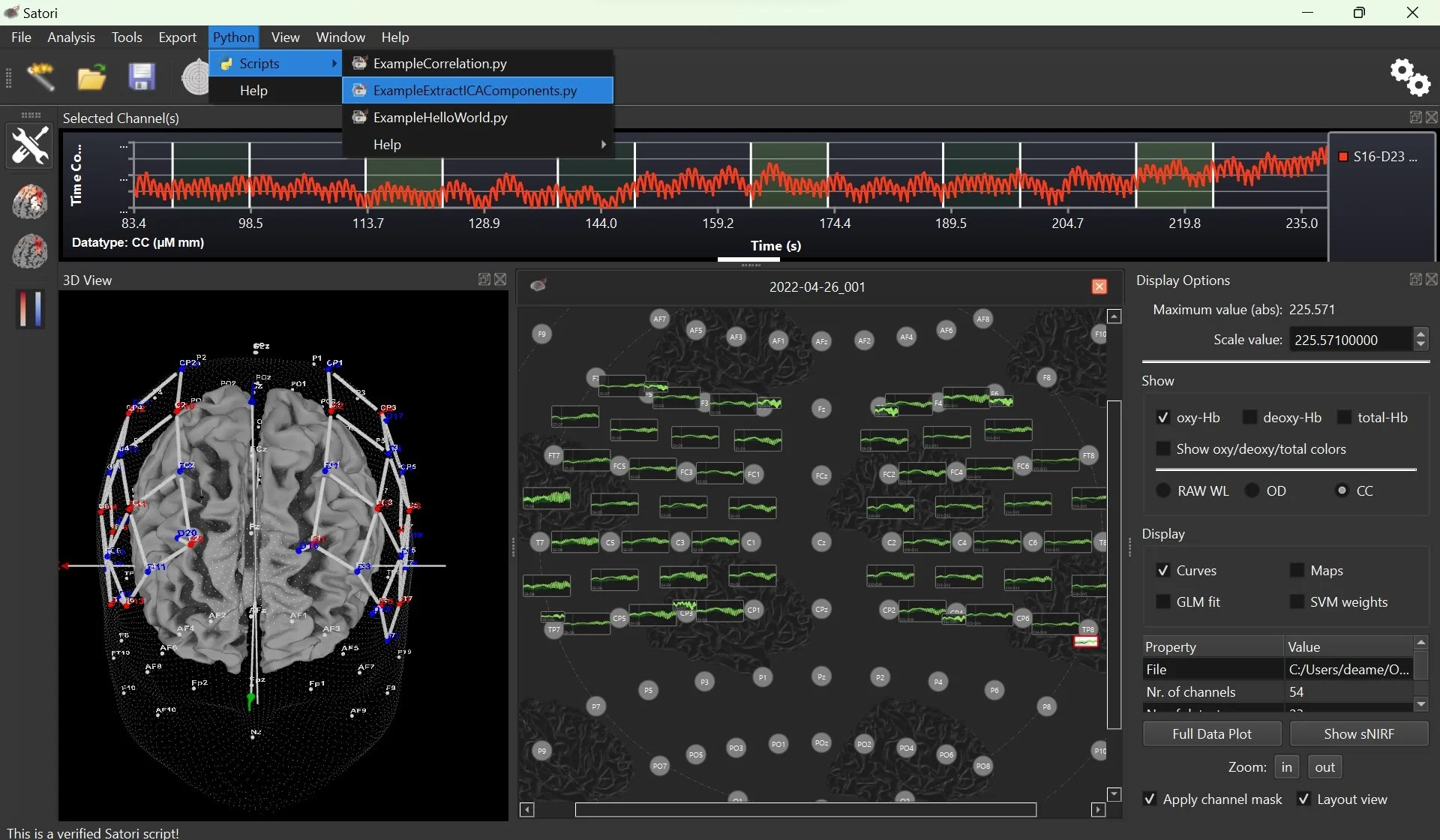Select the OD radio button
The image size is (1440, 840).
1252,491
